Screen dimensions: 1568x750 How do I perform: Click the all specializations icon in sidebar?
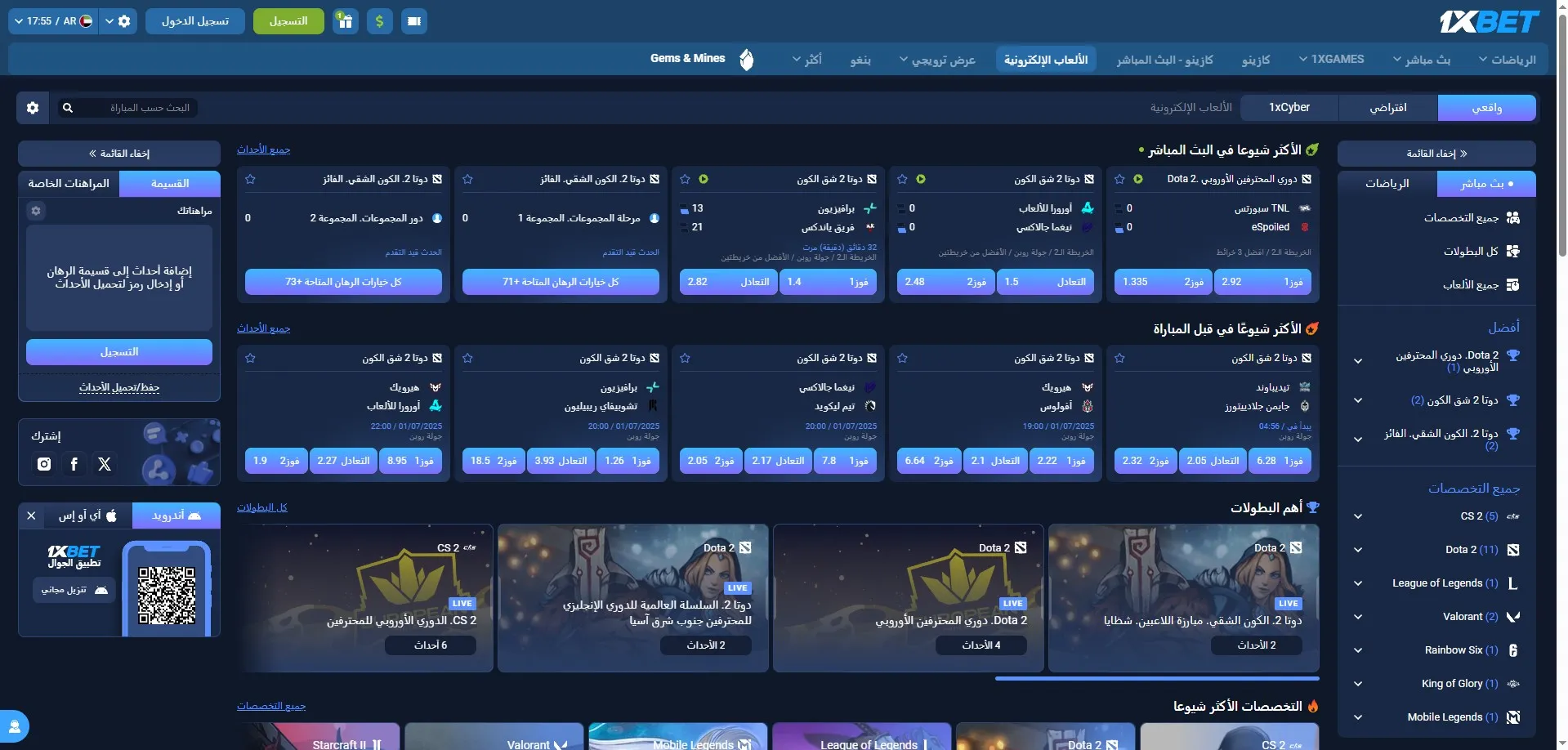point(1512,217)
